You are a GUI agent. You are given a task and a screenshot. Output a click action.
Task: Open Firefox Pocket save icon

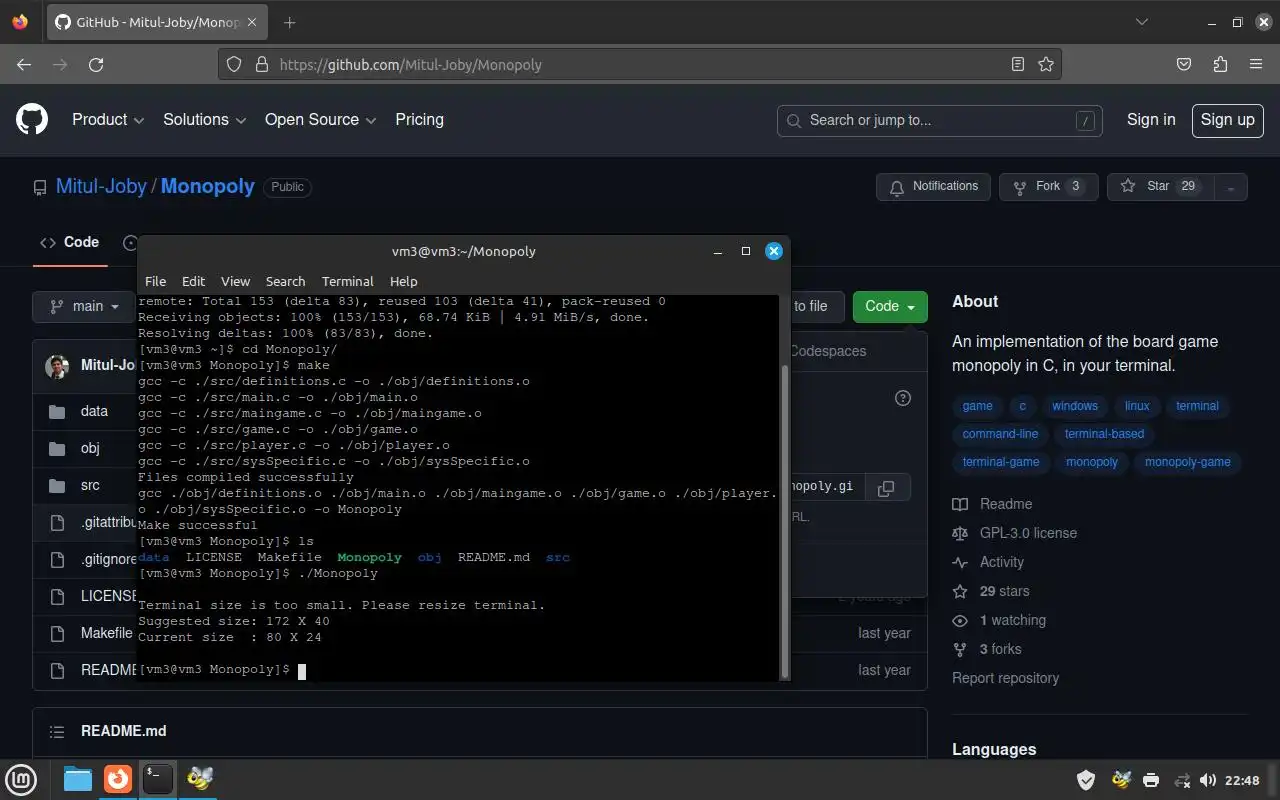click(1184, 64)
